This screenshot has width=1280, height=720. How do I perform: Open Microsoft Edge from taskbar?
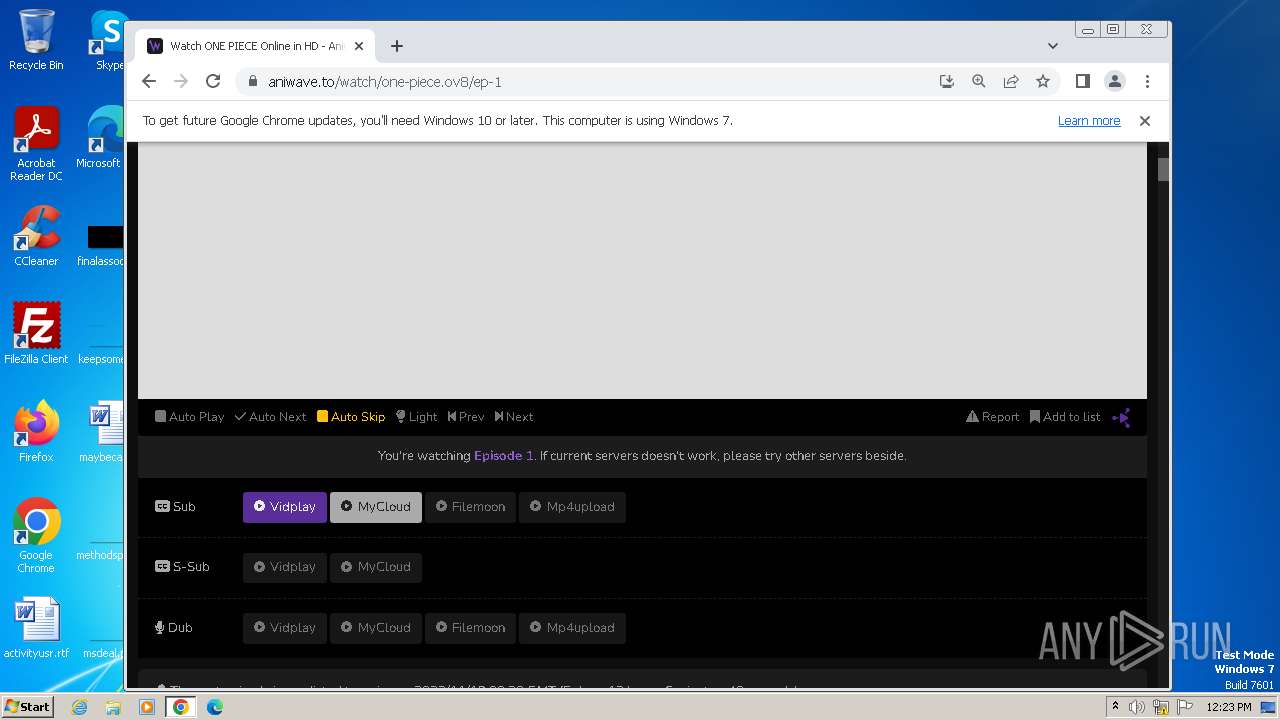click(215, 707)
